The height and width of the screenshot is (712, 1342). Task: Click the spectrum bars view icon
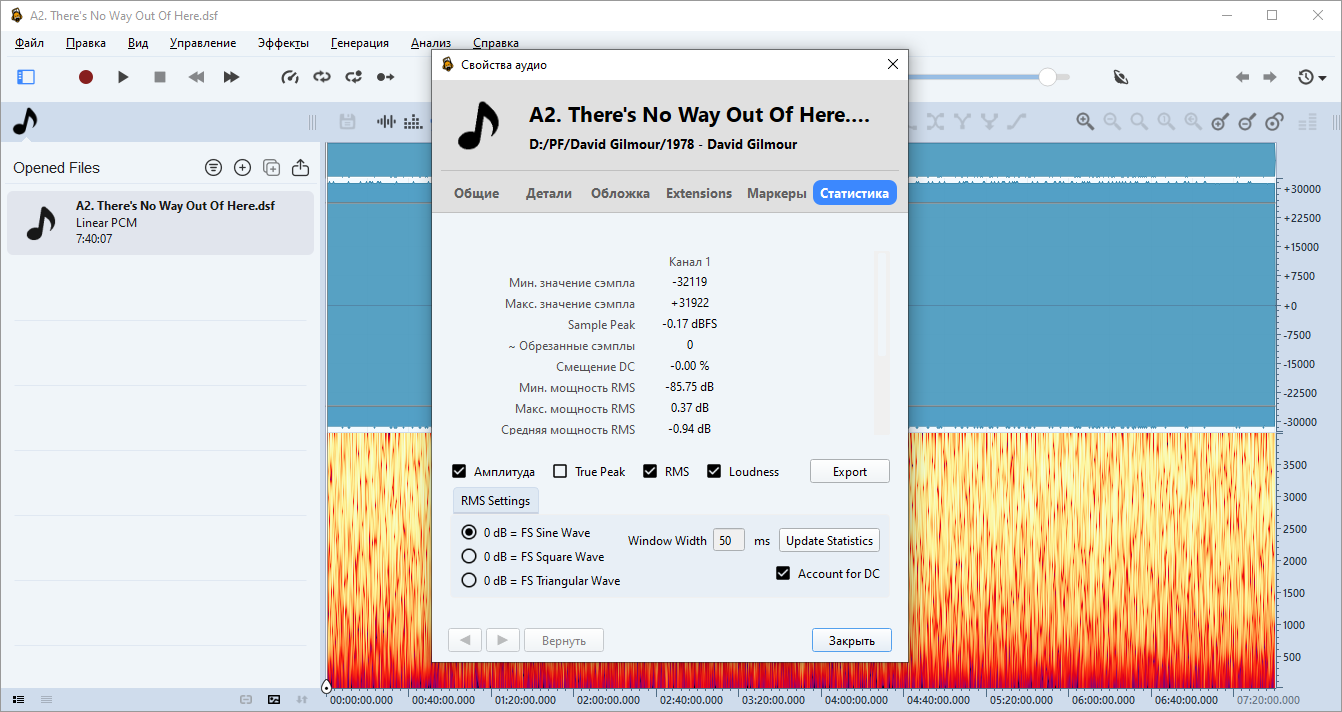(413, 122)
